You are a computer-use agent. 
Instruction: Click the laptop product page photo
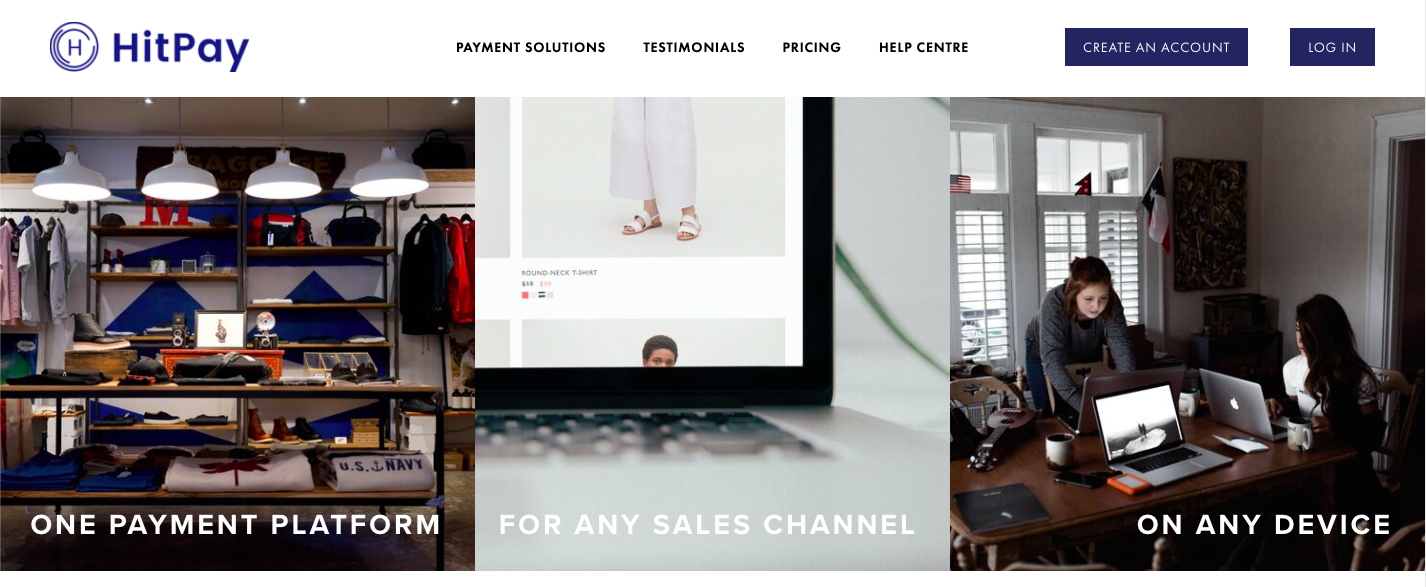click(712, 334)
